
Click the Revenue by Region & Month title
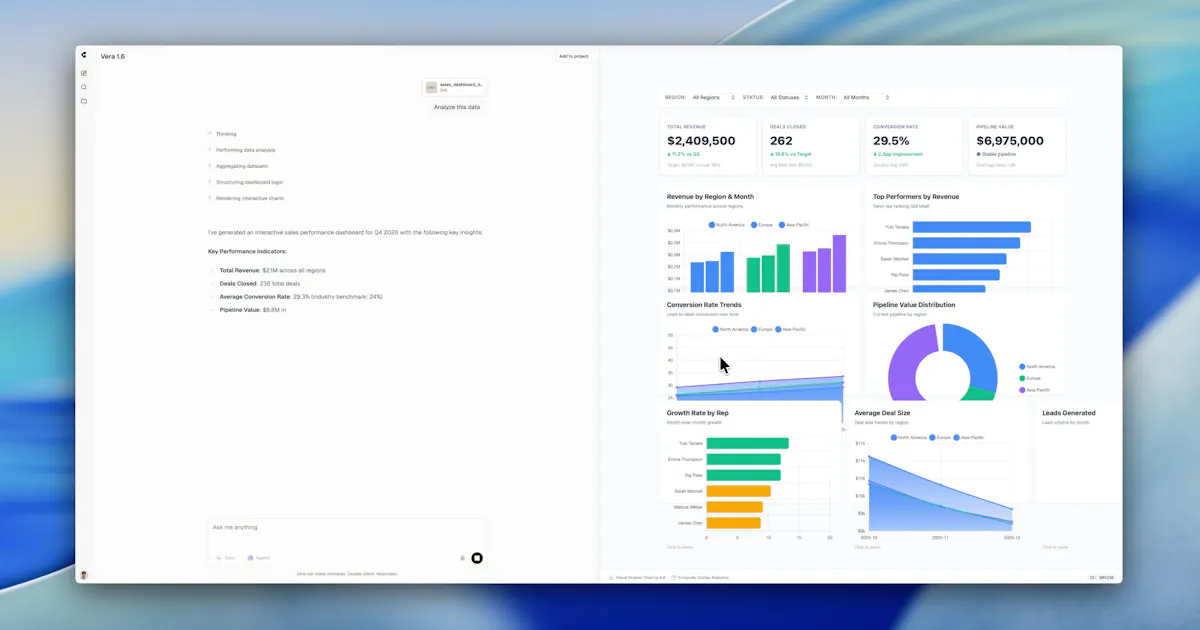710,197
